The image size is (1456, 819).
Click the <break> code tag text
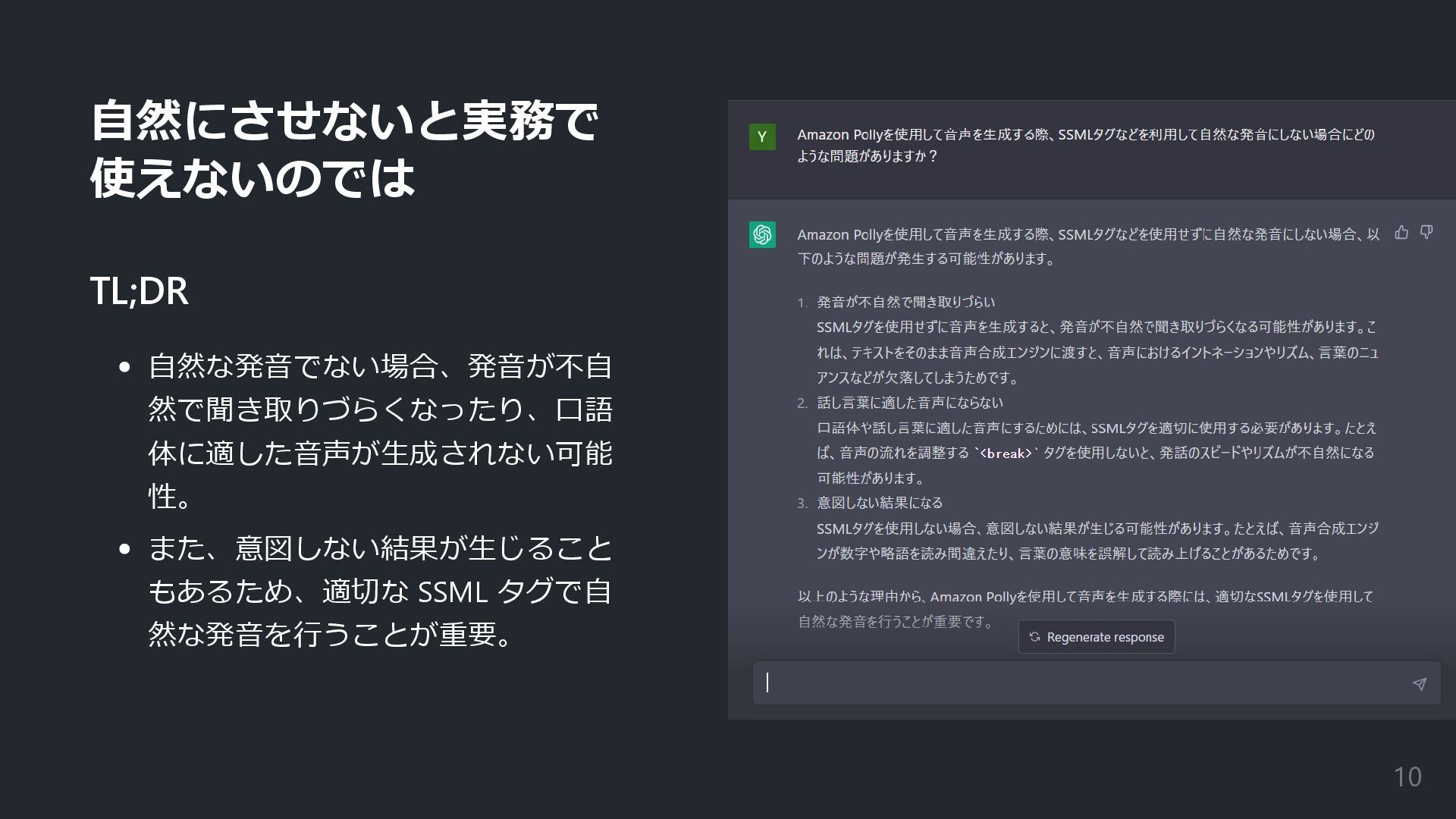pyautogui.click(x=1006, y=453)
